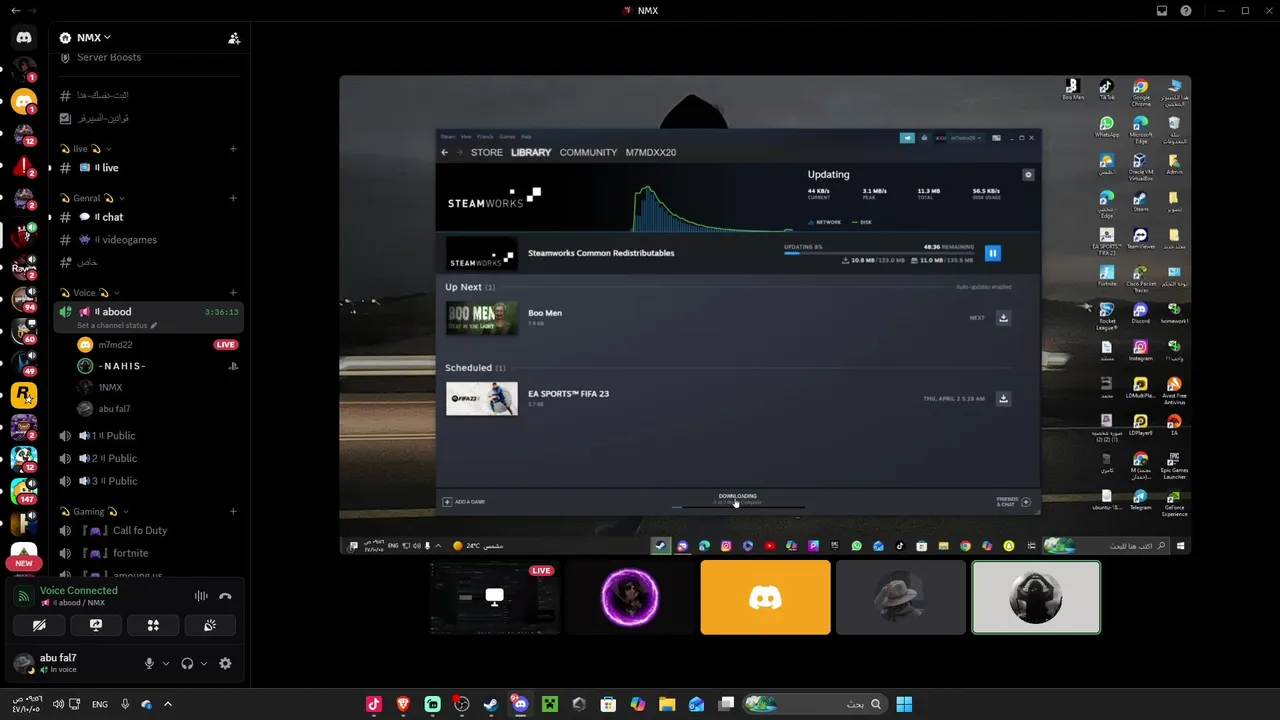Open the soundboard button
1280x720 pixels.
210,625
